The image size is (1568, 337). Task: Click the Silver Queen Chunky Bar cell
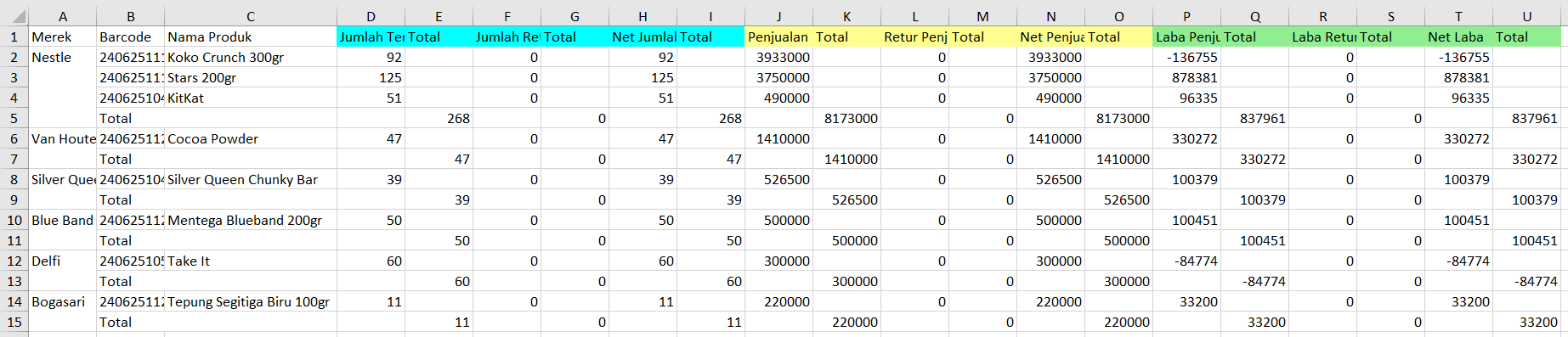(x=251, y=179)
